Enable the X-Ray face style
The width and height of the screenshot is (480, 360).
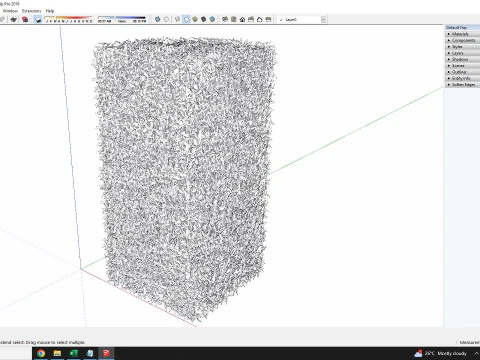click(x=158, y=19)
